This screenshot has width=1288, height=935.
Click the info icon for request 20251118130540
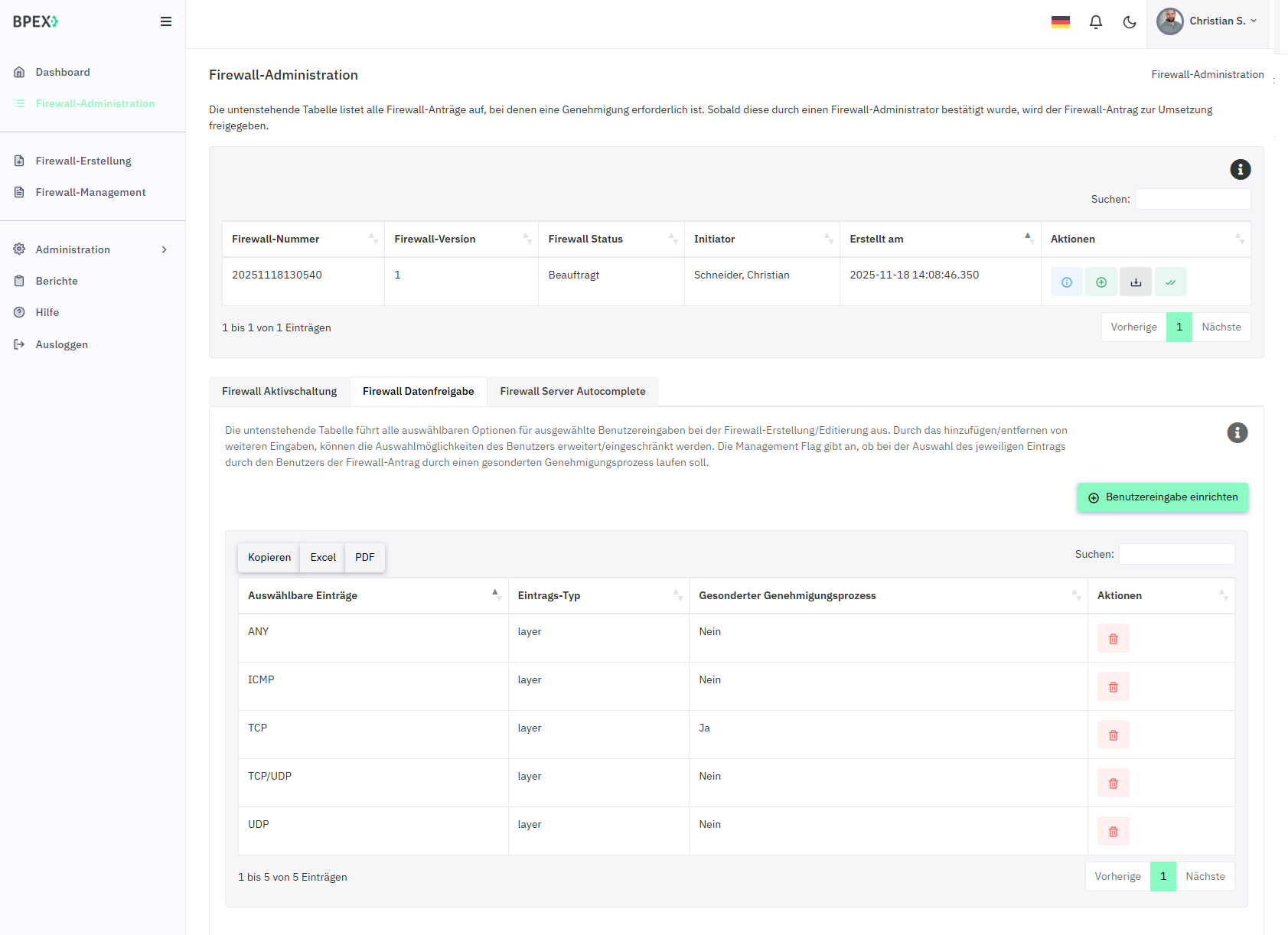[1066, 282]
